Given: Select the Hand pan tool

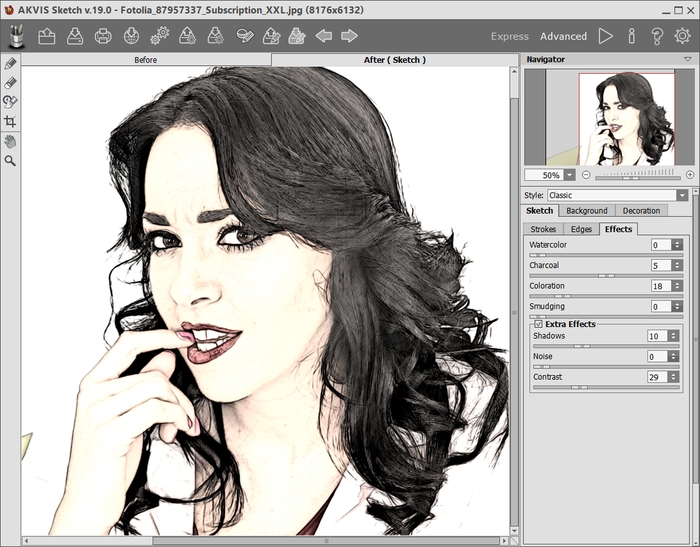Looking at the screenshot, I should [x=11, y=141].
